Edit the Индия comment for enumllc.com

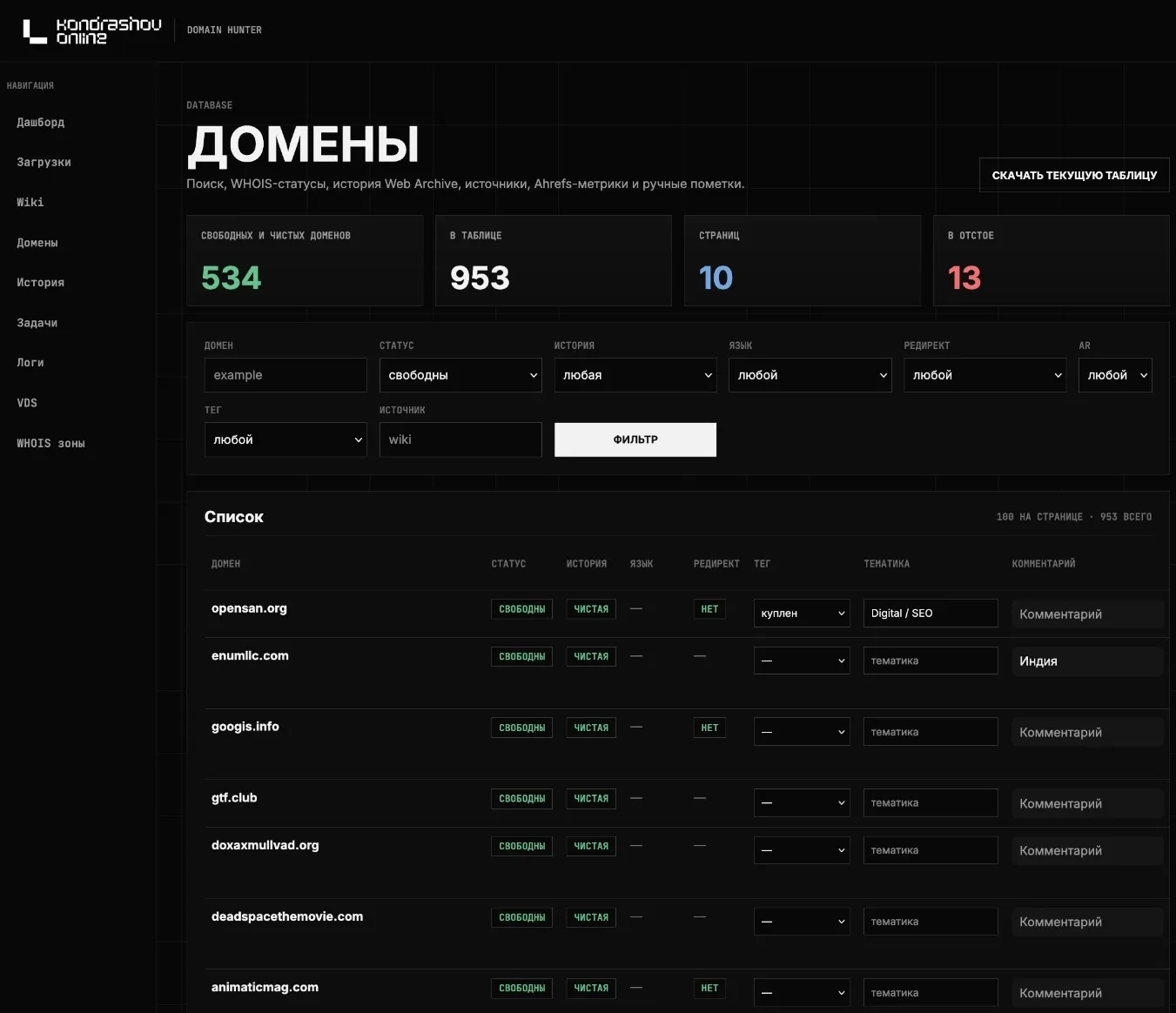point(1087,661)
